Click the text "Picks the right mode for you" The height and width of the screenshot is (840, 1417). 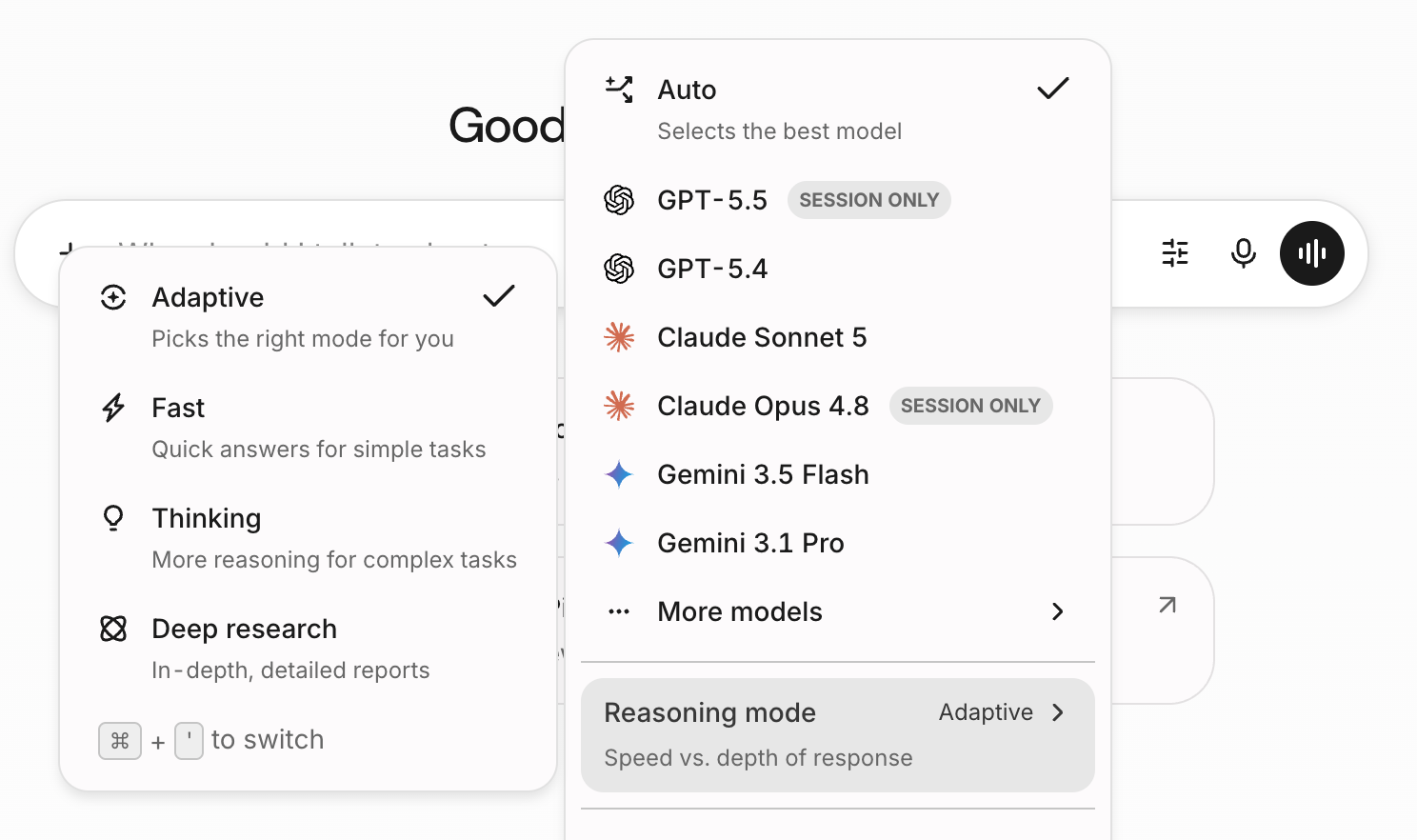click(x=303, y=339)
